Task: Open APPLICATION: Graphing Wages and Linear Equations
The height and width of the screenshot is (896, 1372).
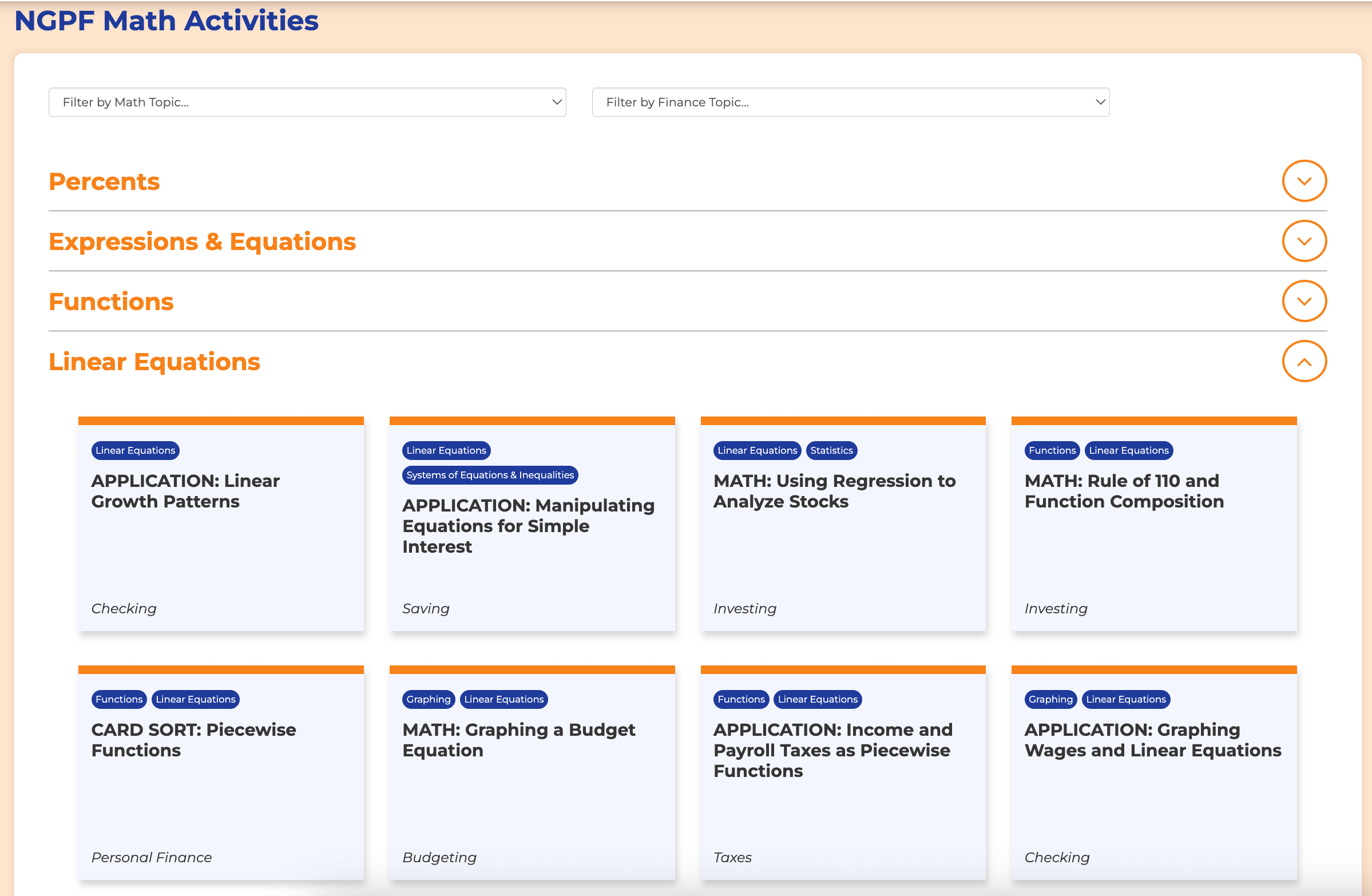Action: coord(1152,740)
